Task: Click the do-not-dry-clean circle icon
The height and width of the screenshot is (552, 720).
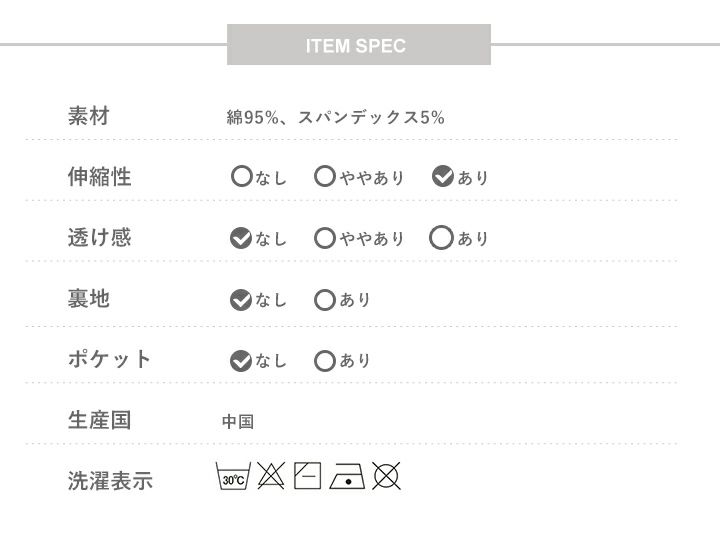Action: 386,476
